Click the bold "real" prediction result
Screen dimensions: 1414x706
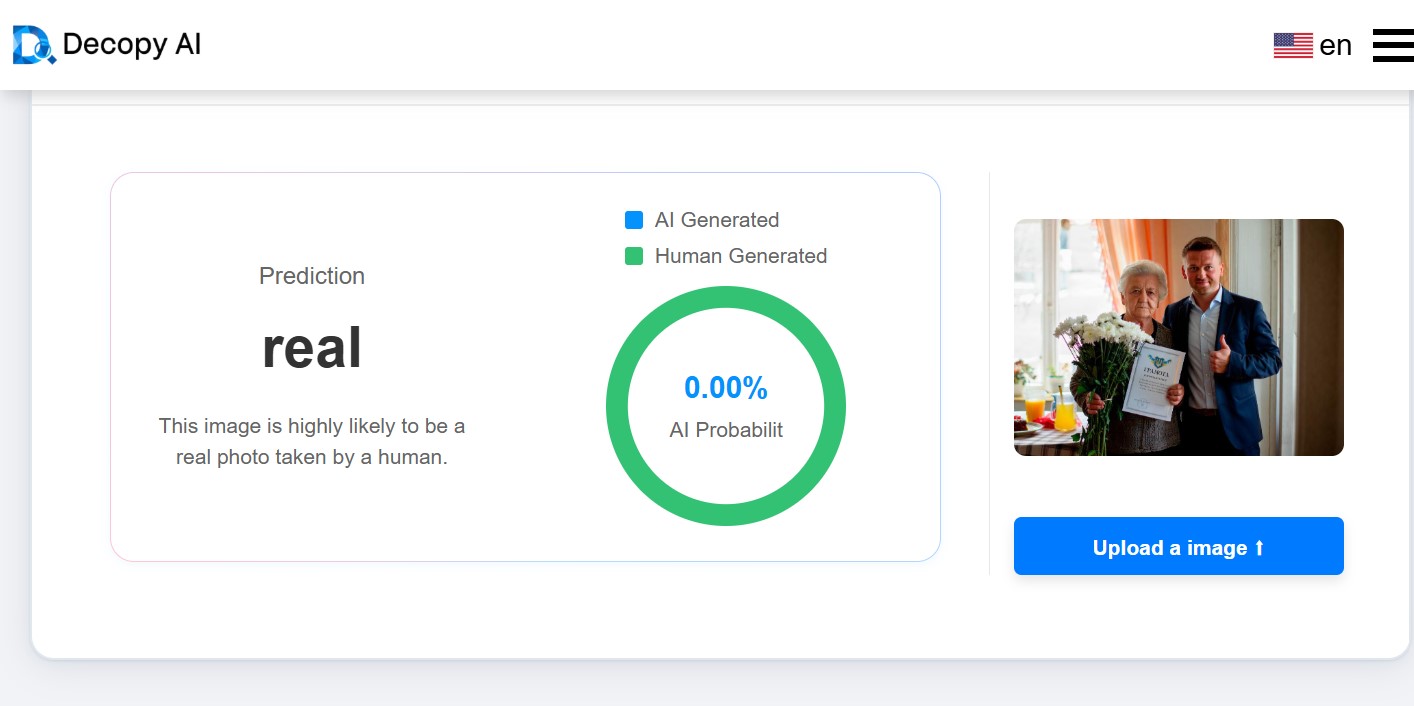[312, 348]
